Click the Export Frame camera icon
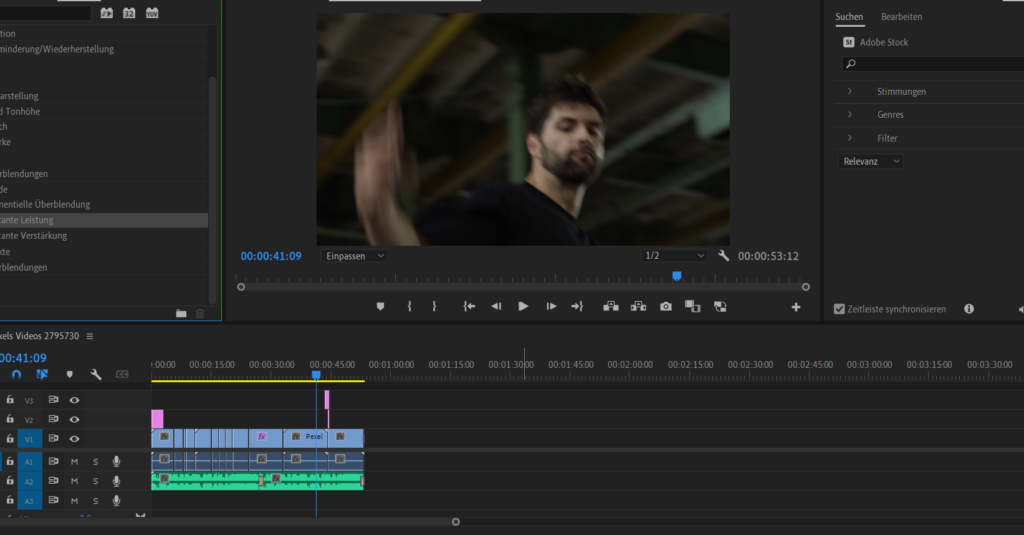 [x=666, y=307]
